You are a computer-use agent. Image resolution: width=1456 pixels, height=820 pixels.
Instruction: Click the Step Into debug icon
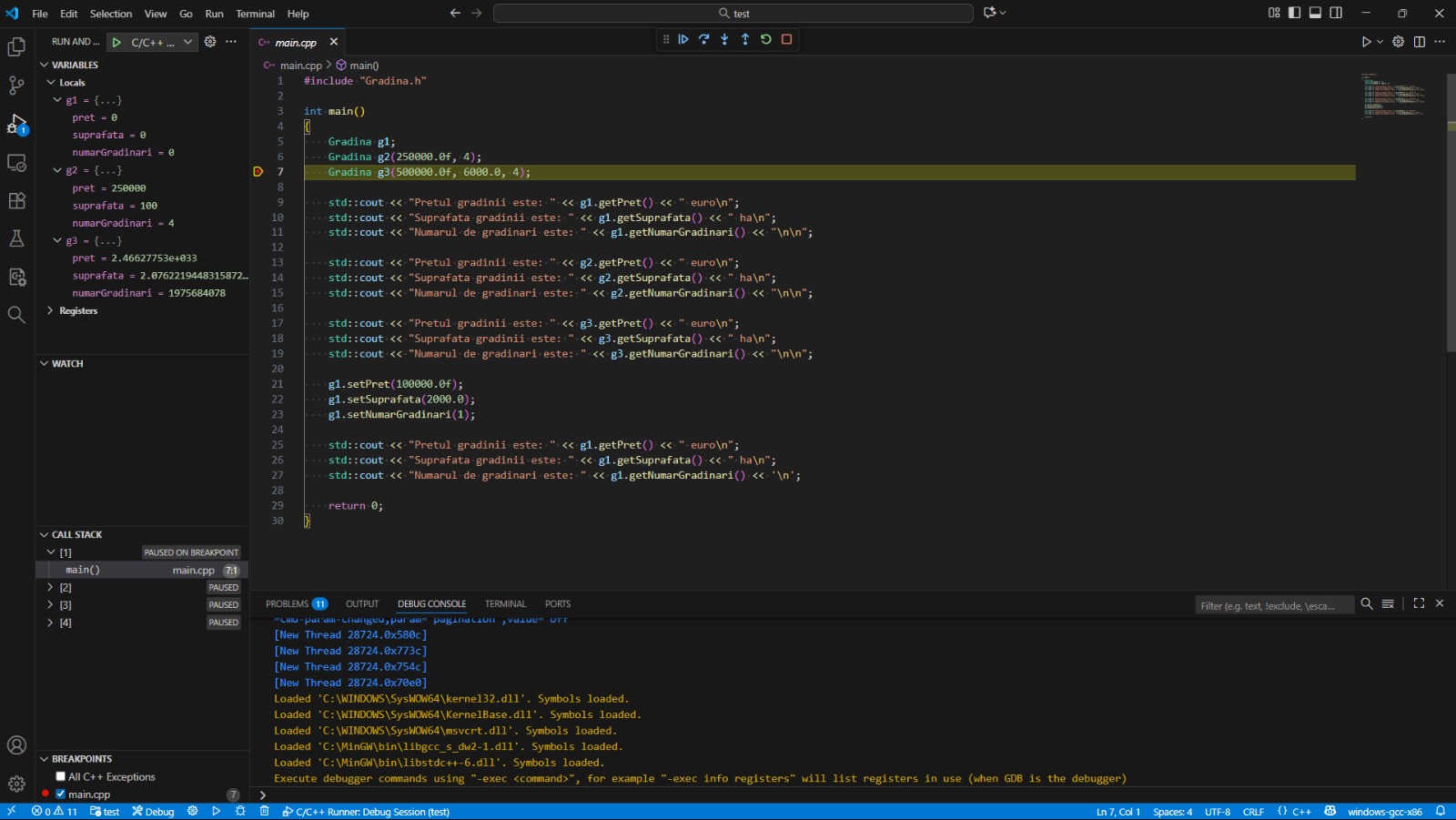[724, 39]
